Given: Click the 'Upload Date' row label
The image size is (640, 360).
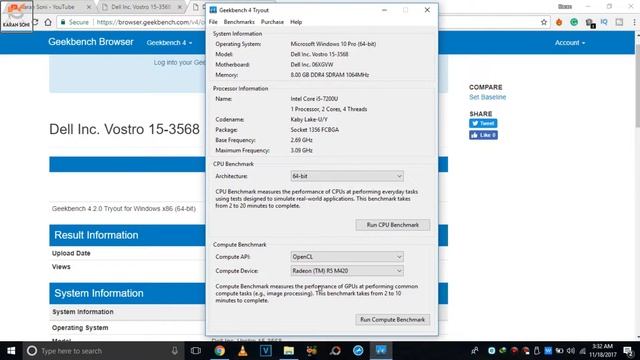Looking at the screenshot, I should tap(71, 253).
